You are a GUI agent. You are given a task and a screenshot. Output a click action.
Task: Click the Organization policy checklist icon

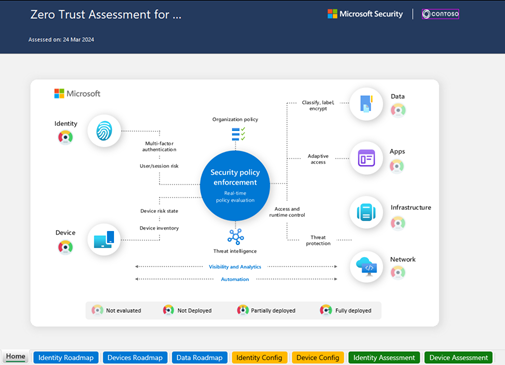coord(238,134)
